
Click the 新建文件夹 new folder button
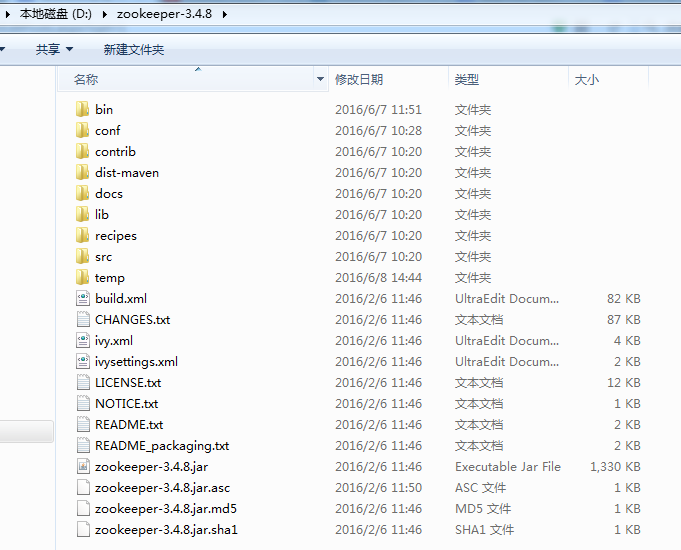point(134,50)
